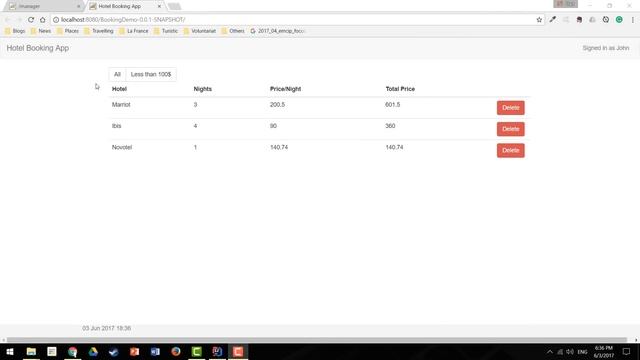Show hidden system tray icons
Screen dimensions: 640x360
pos(550,352)
